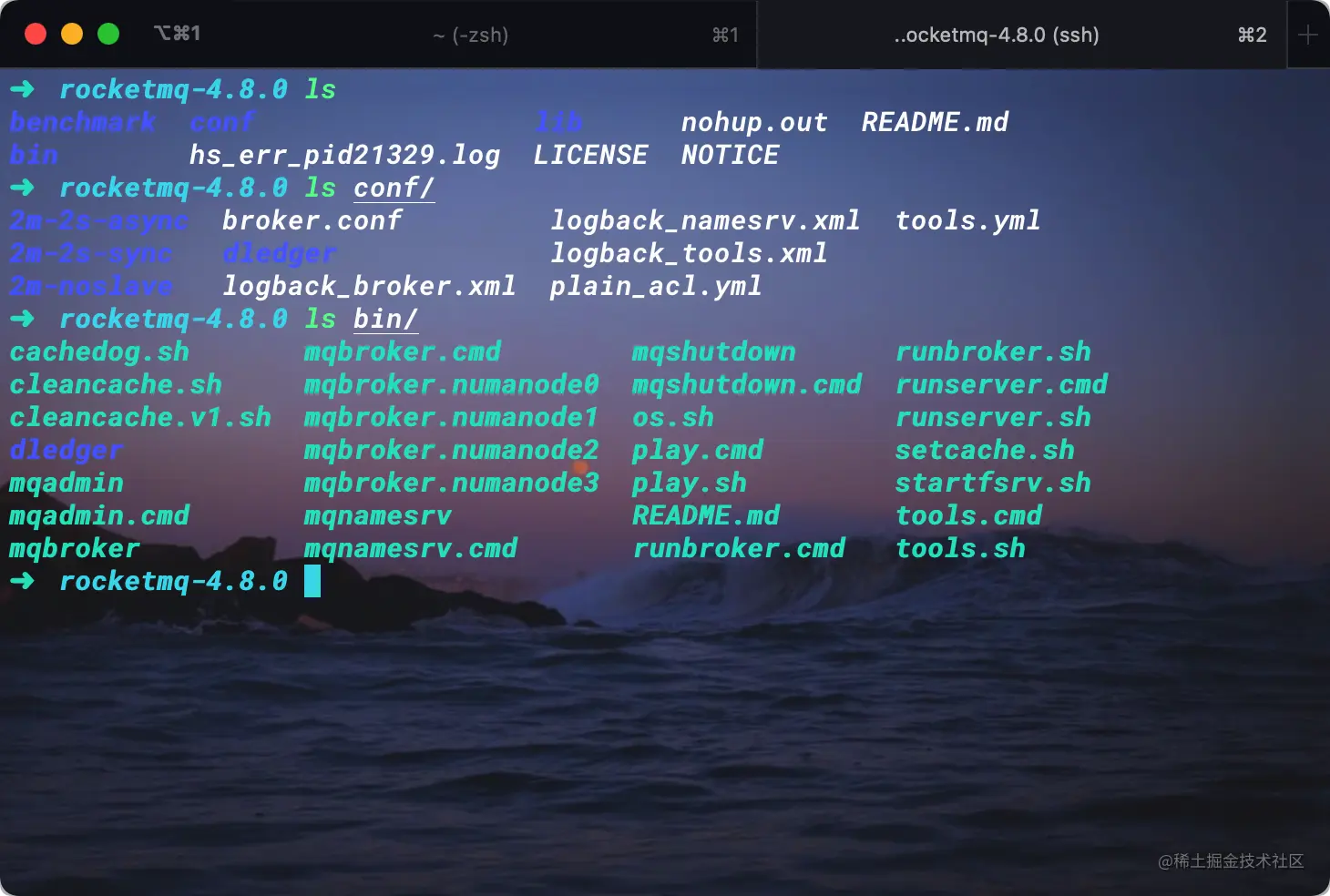The width and height of the screenshot is (1330, 896).
Task: Select the mqbroker script name
Action: pyautogui.click(x=74, y=547)
